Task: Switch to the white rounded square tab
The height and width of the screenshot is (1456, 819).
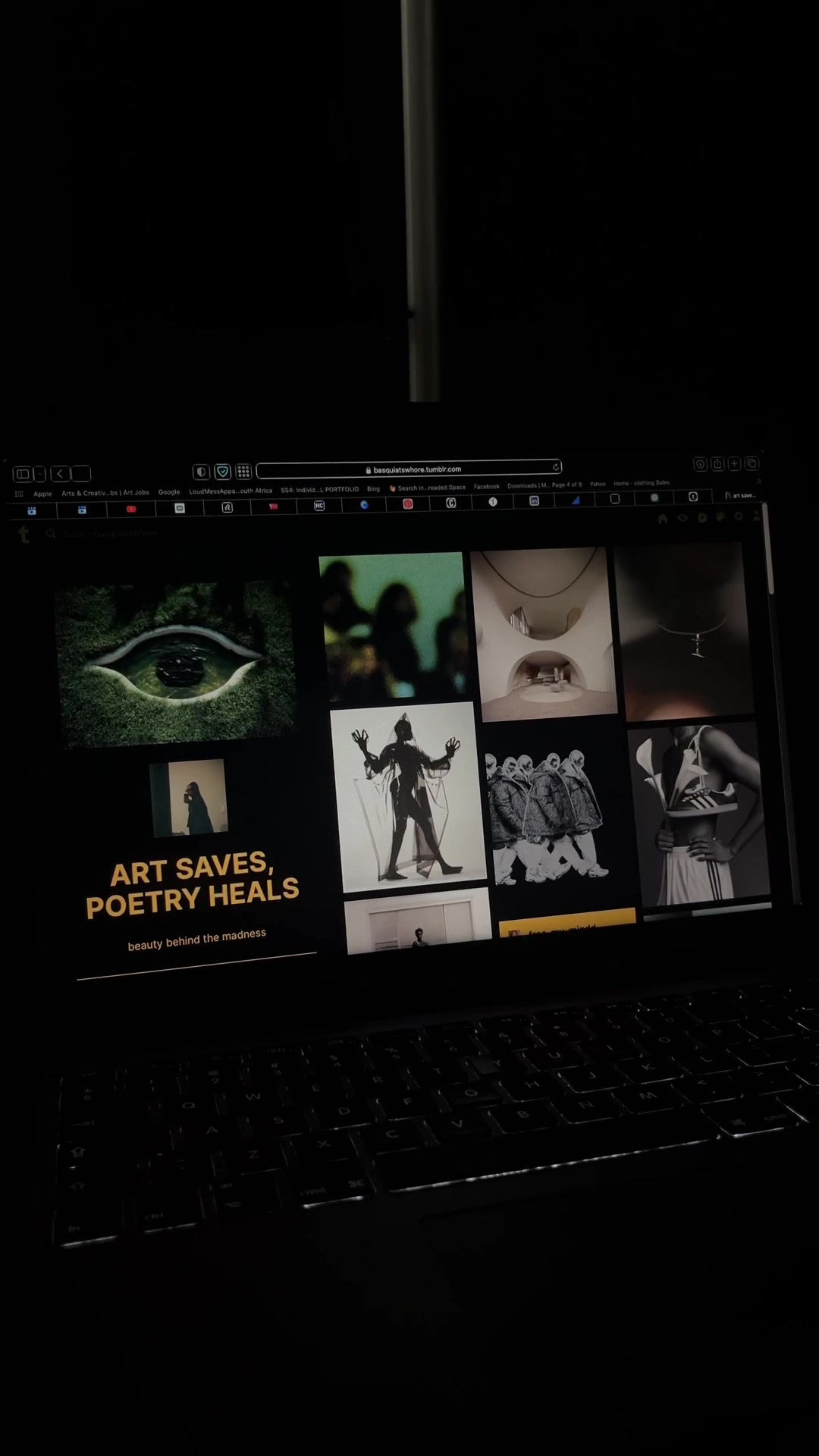Action: click(615, 499)
